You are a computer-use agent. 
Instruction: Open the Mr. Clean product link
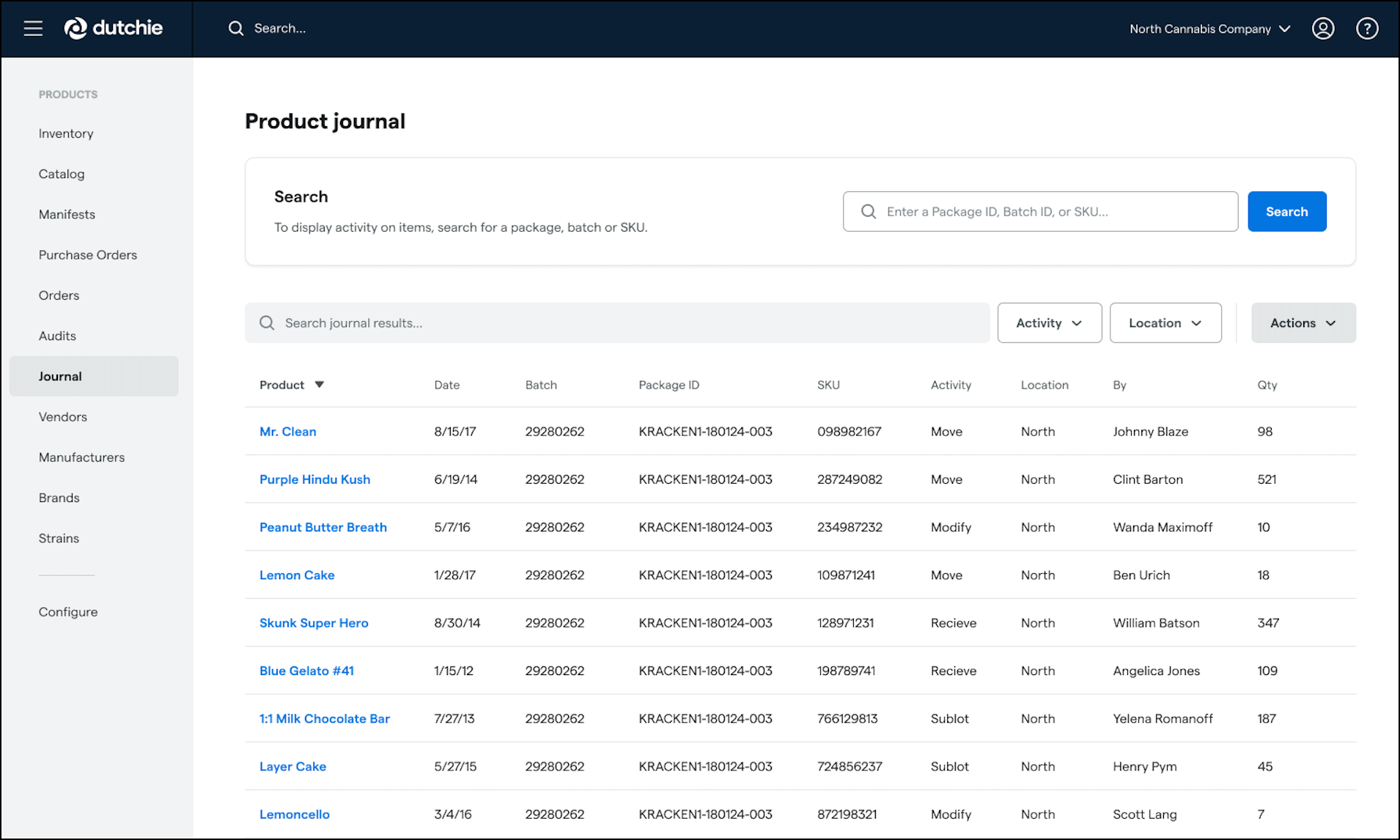[x=287, y=432]
